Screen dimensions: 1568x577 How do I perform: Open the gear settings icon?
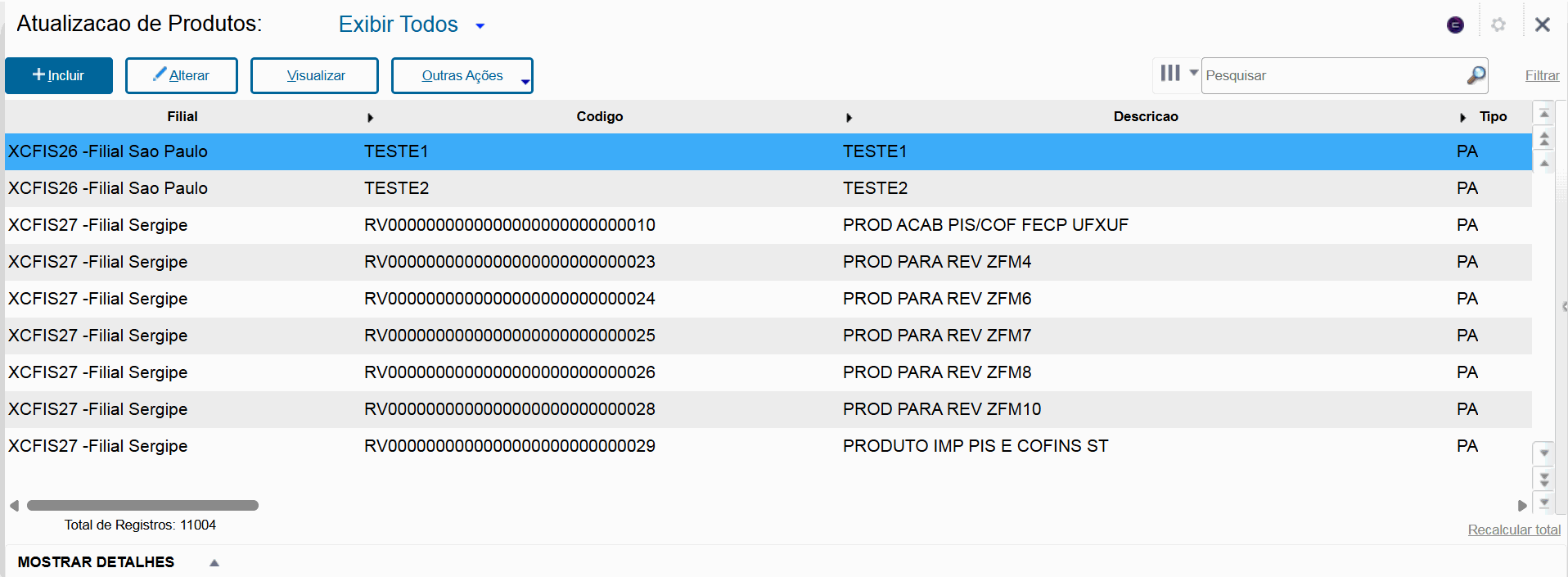1498,25
